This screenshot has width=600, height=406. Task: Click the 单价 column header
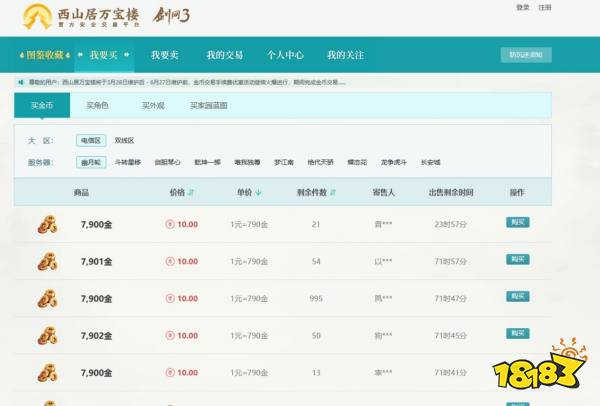[x=244, y=192]
